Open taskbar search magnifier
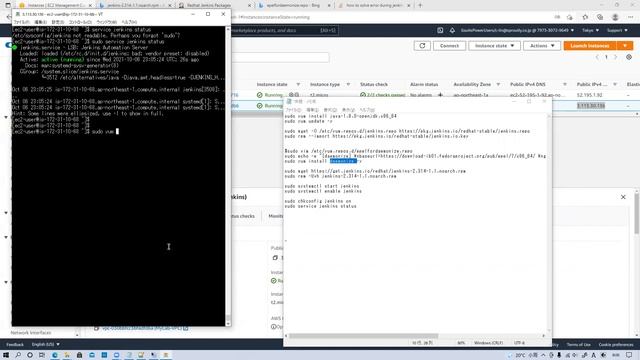The width and height of the screenshot is (640, 360). coord(18,355)
